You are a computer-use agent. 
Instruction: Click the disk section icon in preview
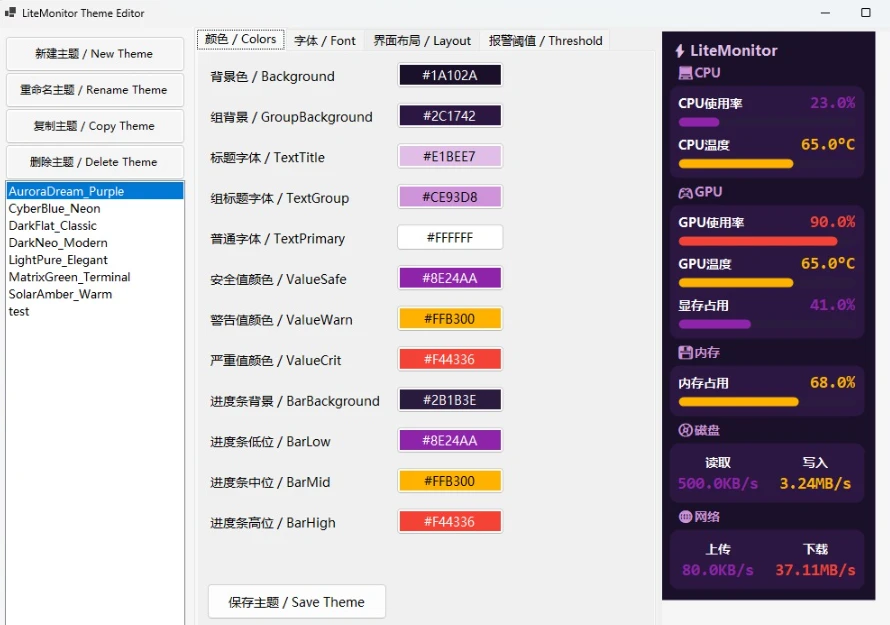click(x=685, y=430)
